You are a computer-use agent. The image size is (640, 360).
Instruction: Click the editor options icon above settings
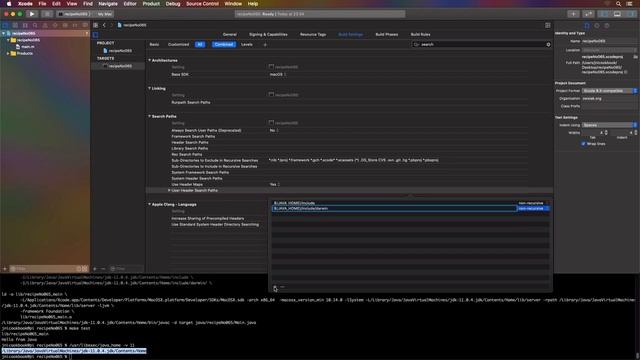pos(547,25)
